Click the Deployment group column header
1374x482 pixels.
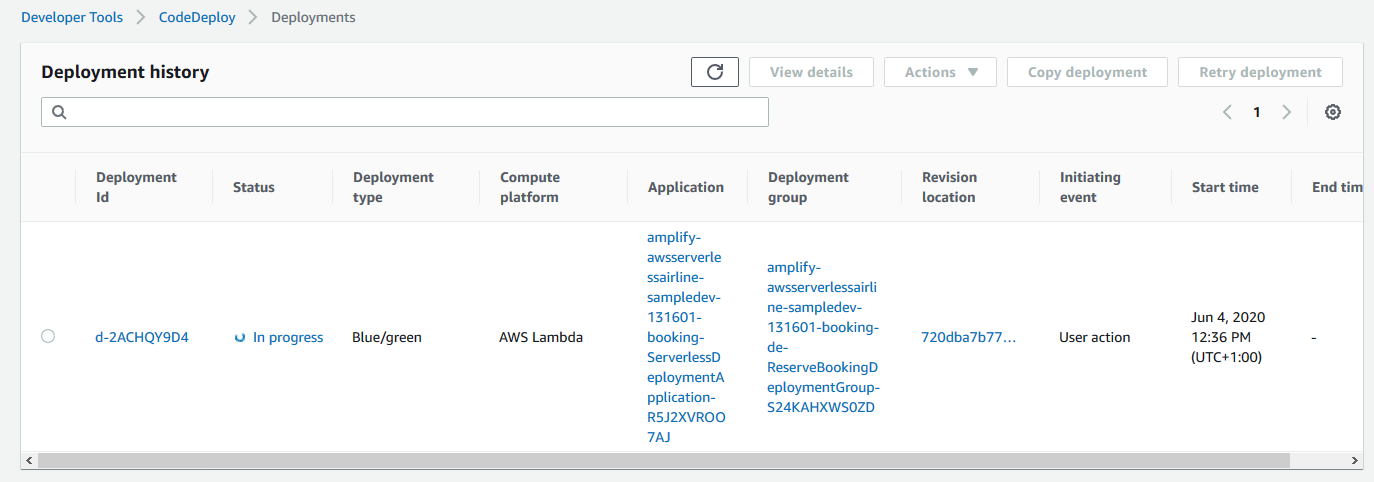(808, 187)
